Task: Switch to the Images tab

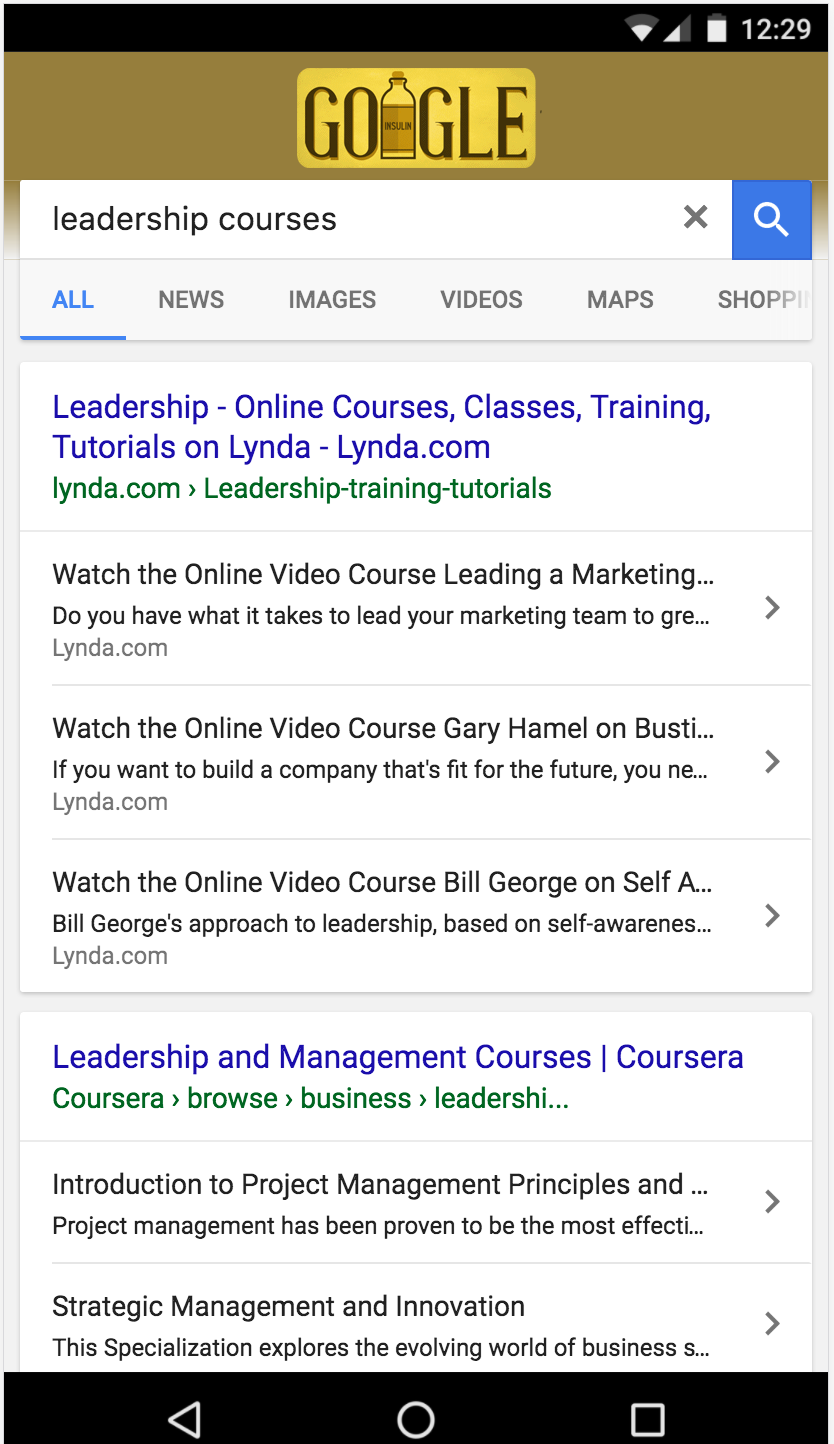Action: click(x=332, y=300)
